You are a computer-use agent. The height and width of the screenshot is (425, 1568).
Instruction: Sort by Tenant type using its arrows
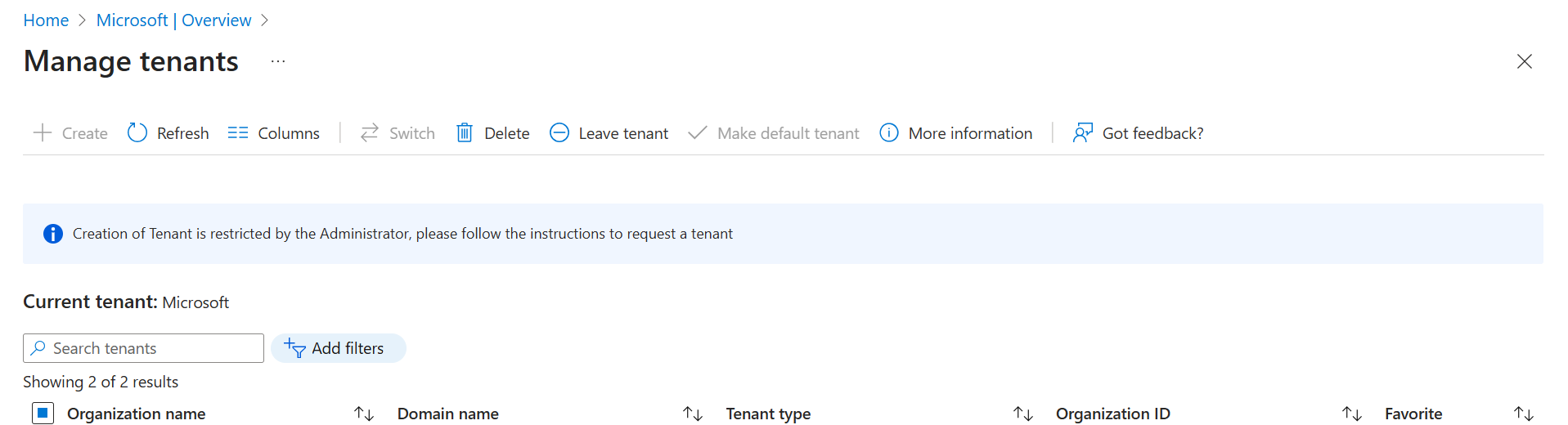(x=1023, y=414)
